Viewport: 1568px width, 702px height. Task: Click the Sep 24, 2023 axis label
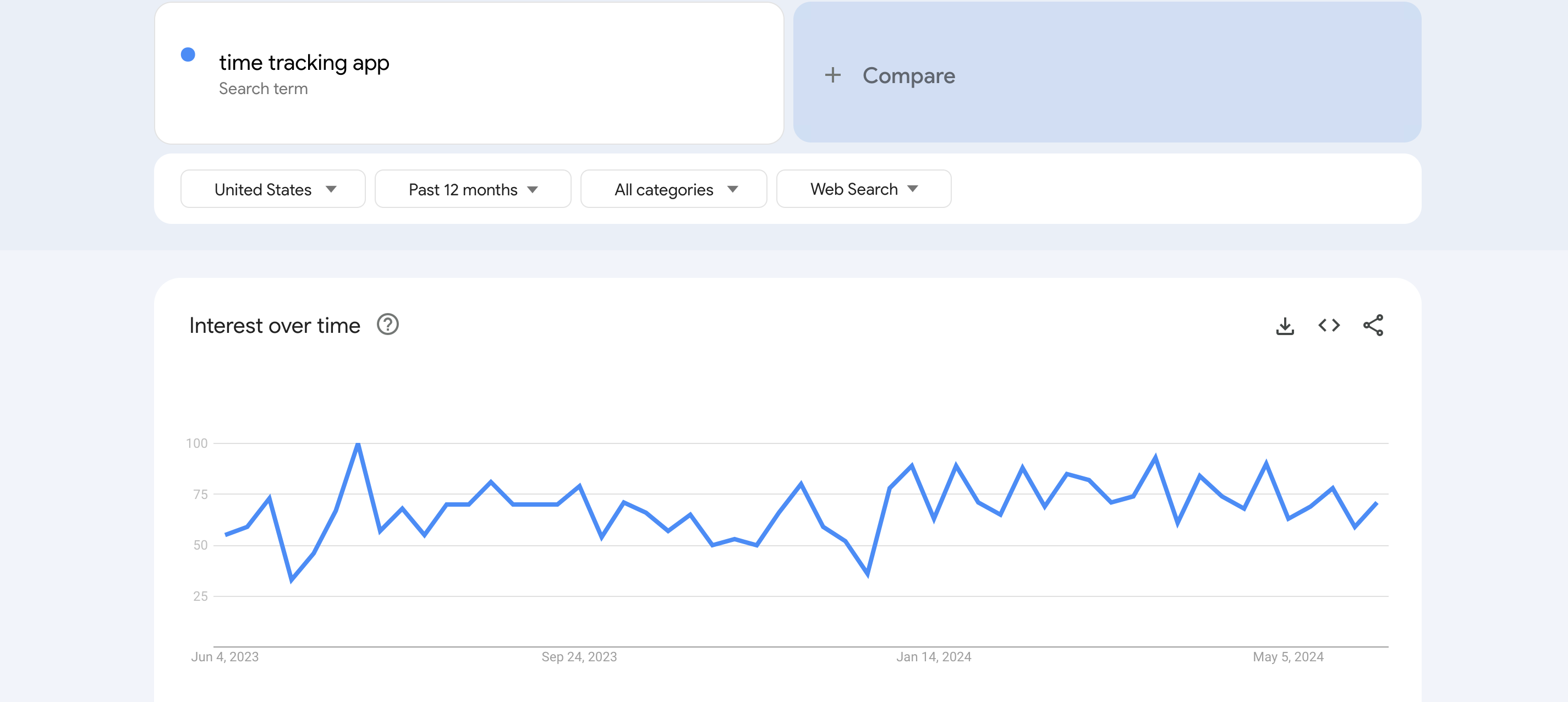[x=579, y=657]
